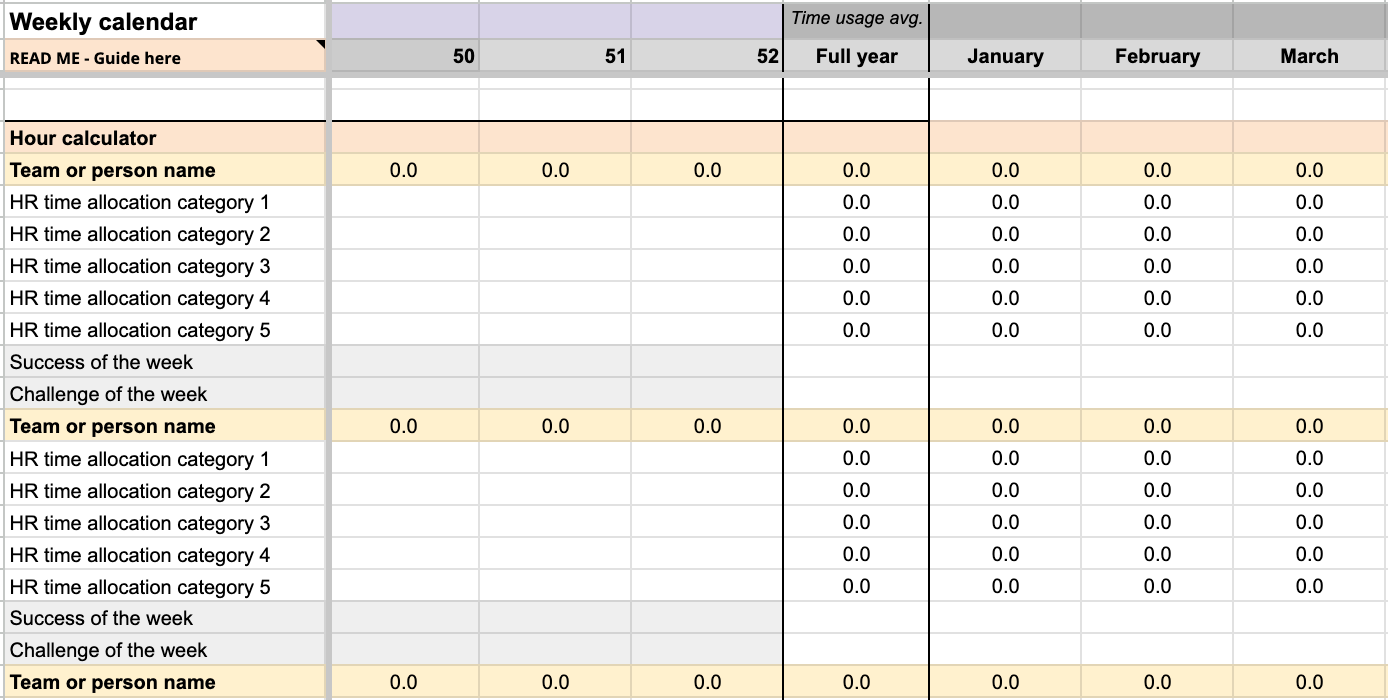1388x700 pixels.
Task: Click week 51 total in bottom Team row
Action: [555, 682]
